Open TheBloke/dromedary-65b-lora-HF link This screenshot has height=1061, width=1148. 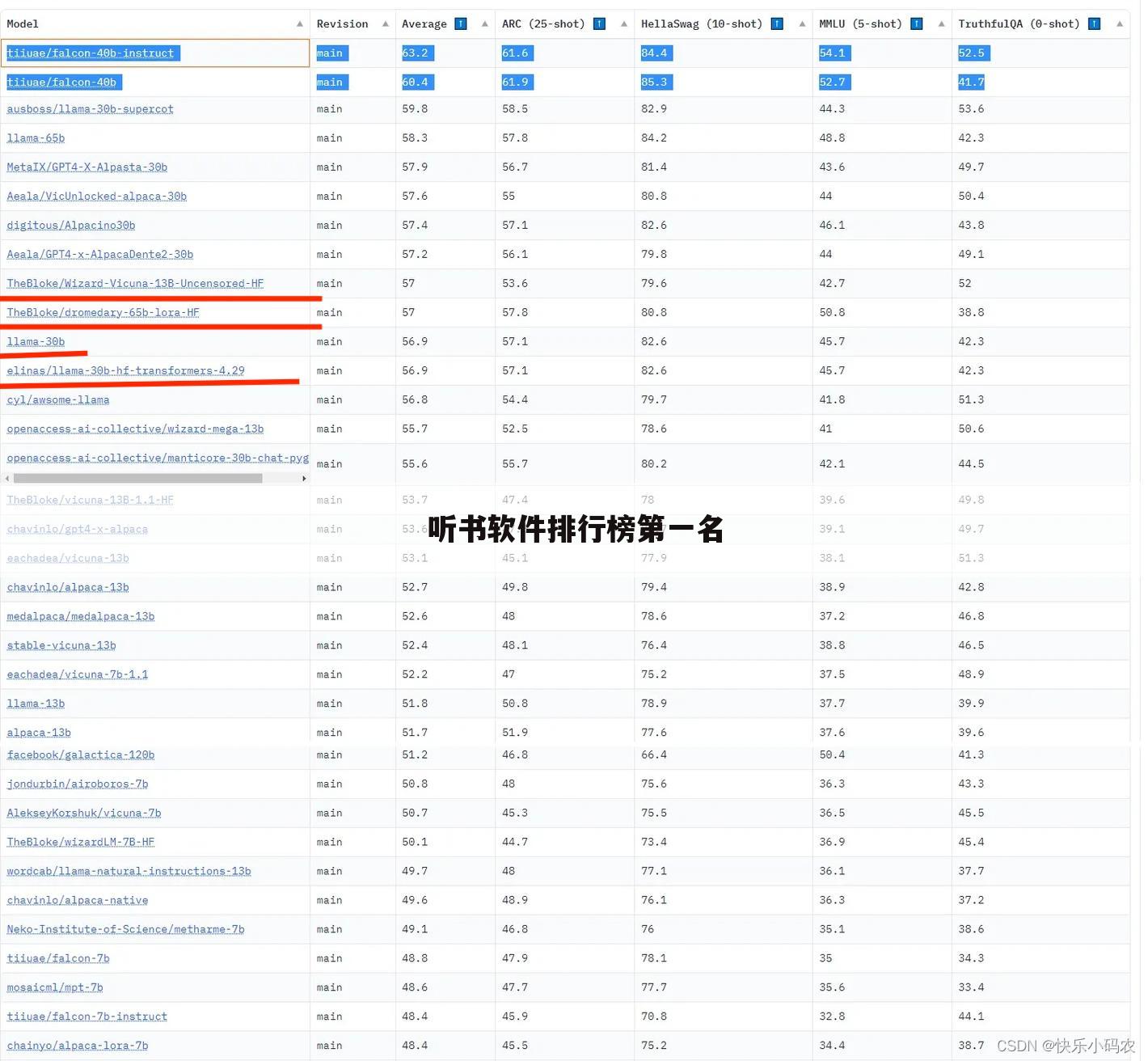pyautogui.click(x=103, y=313)
